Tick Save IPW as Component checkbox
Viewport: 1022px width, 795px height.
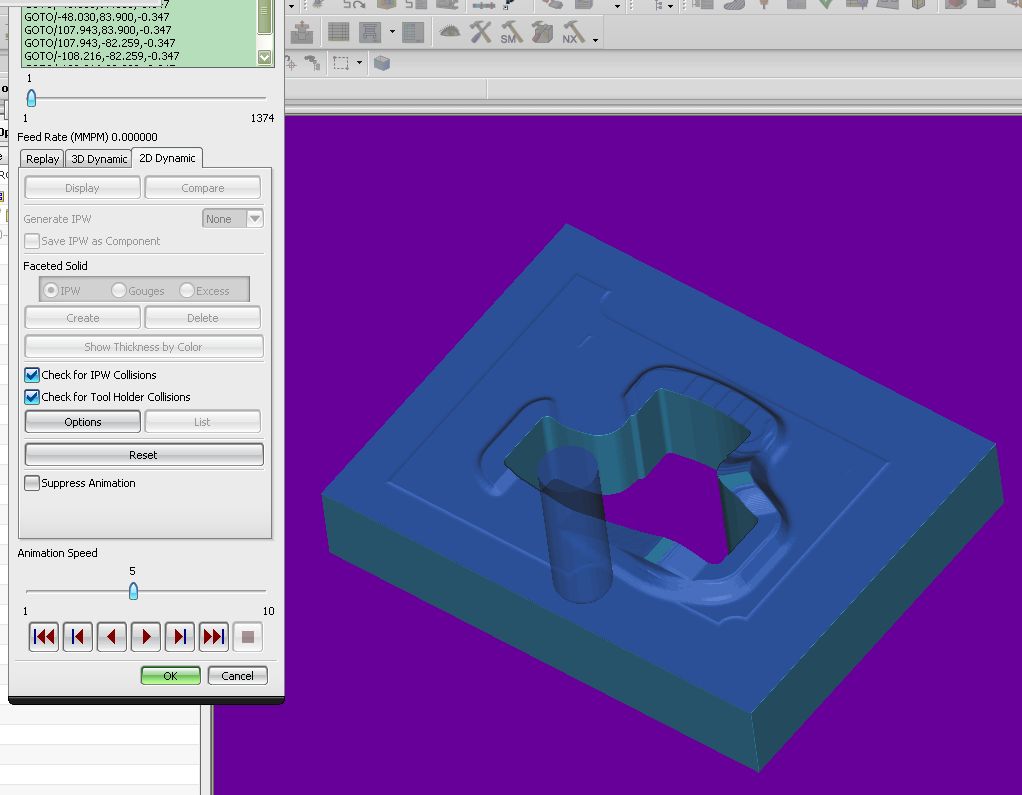(31, 241)
